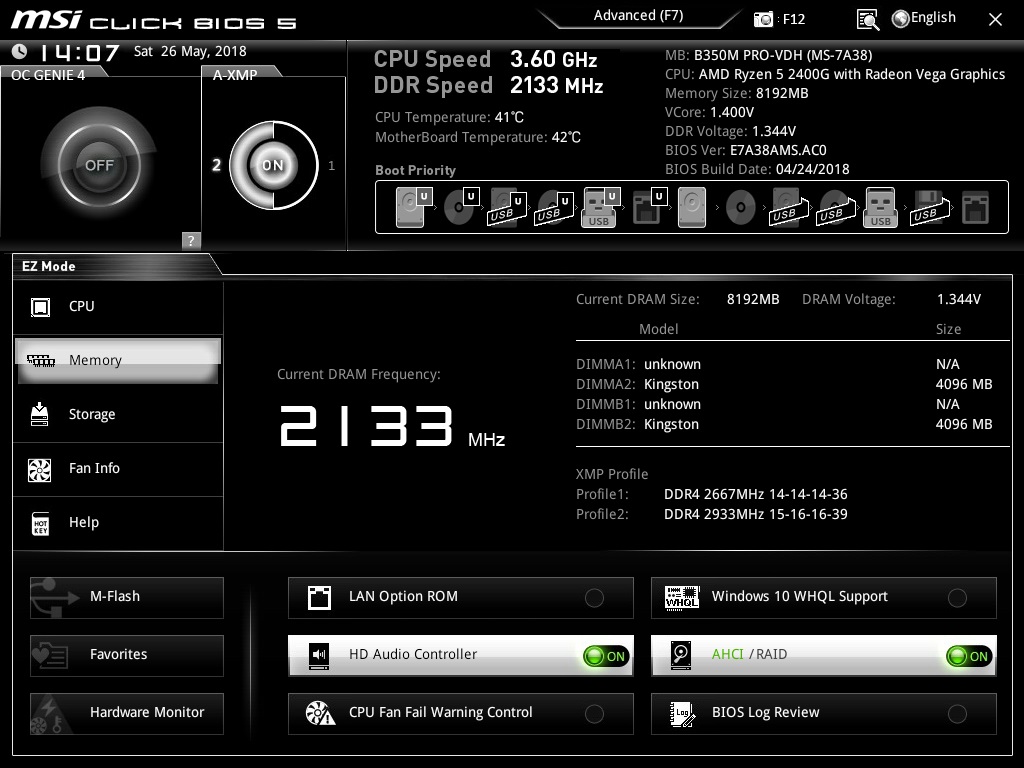This screenshot has width=1024, height=768.
Task: Click the LAN Option ROM chip icon
Action: [x=319, y=597]
